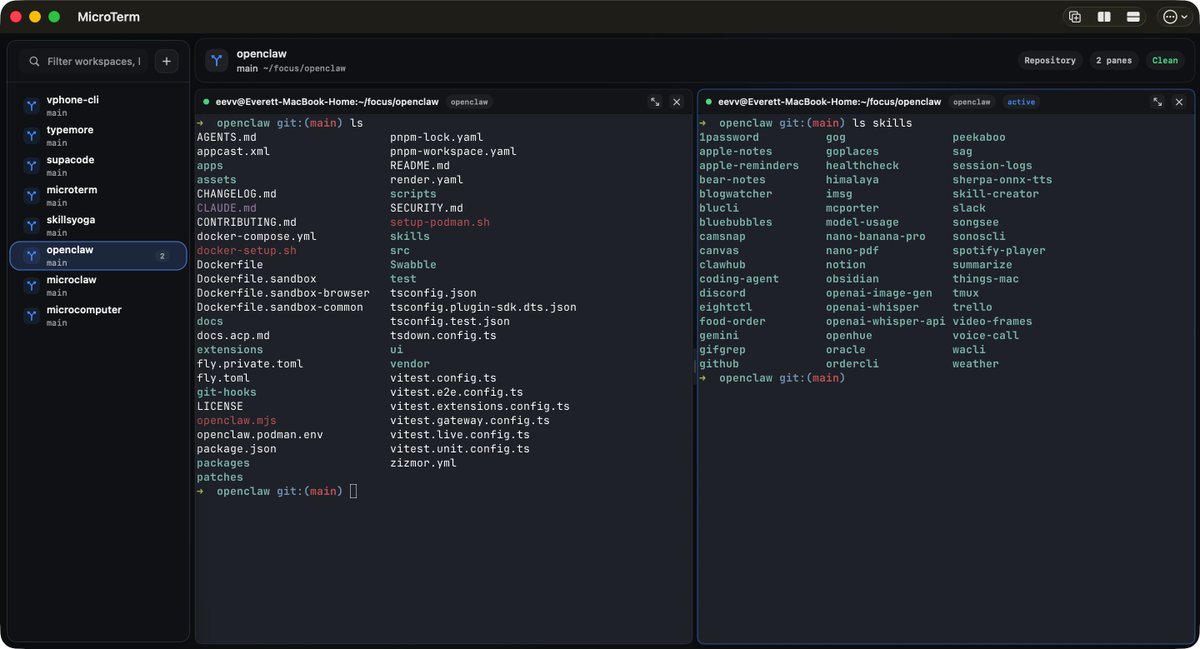
Task: Select the typemore workspace
Action: 98,136
